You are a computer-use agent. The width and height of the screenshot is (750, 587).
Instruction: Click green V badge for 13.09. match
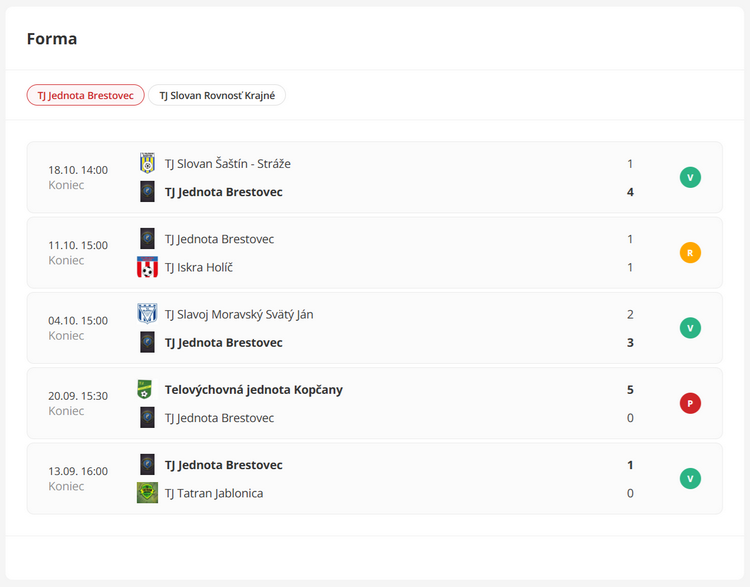pos(690,478)
